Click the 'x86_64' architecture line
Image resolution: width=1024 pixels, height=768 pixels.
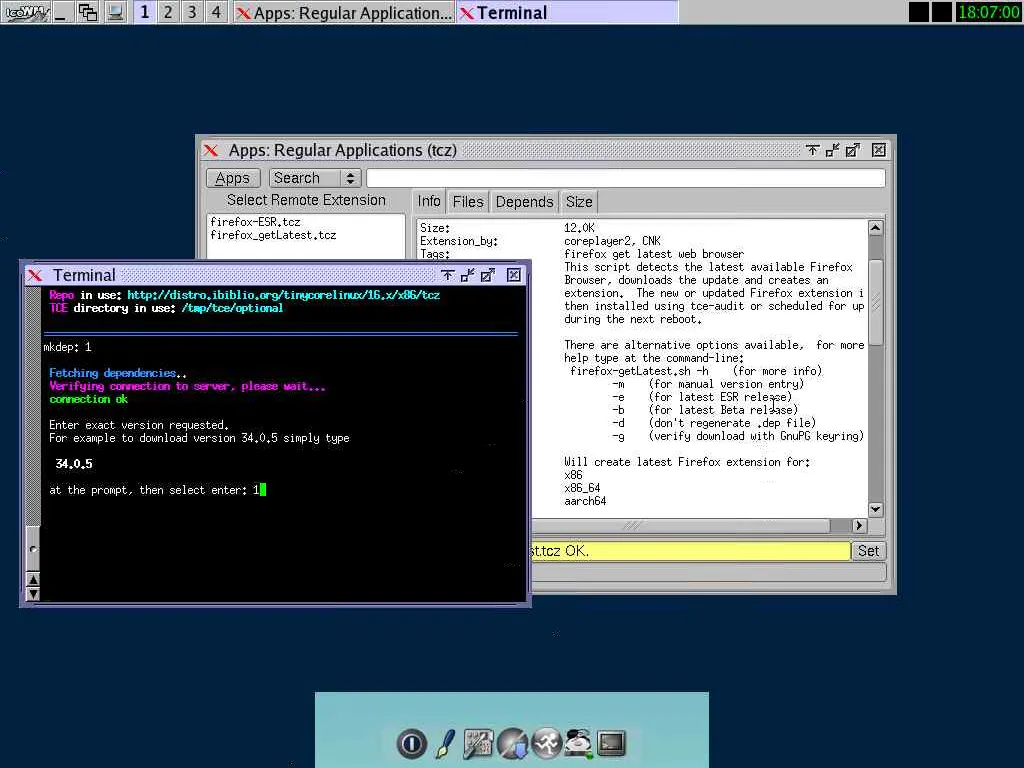click(582, 488)
